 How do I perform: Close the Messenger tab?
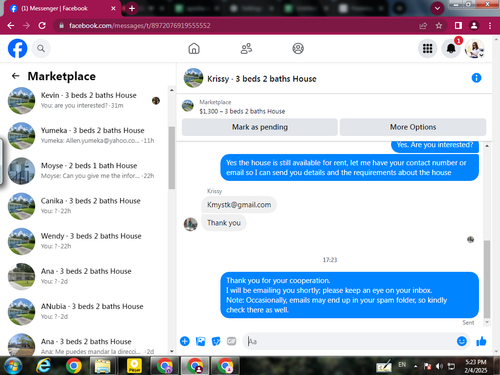click(113, 8)
